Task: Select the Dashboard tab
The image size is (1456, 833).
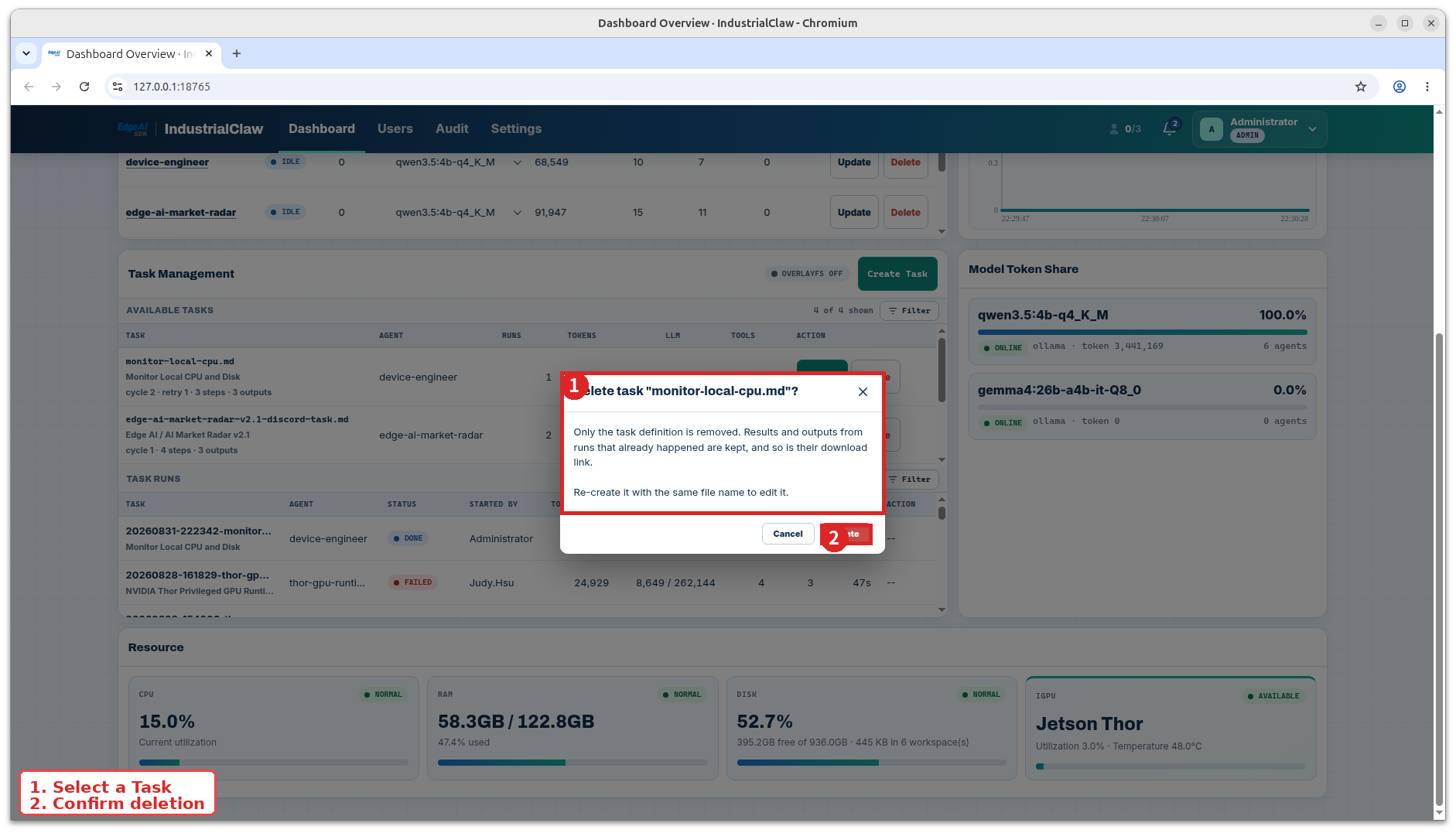Action: [322, 128]
